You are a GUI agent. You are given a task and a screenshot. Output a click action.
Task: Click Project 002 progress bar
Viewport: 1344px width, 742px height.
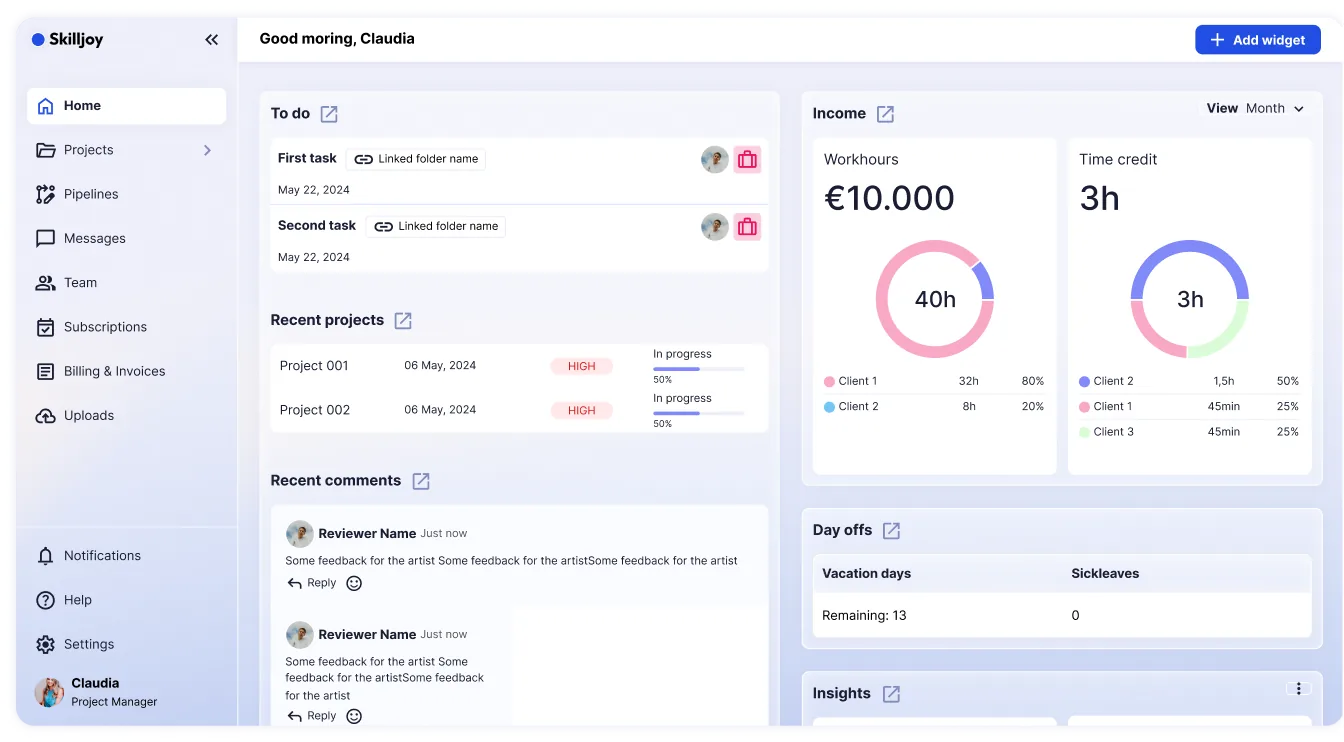click(699, 413)
